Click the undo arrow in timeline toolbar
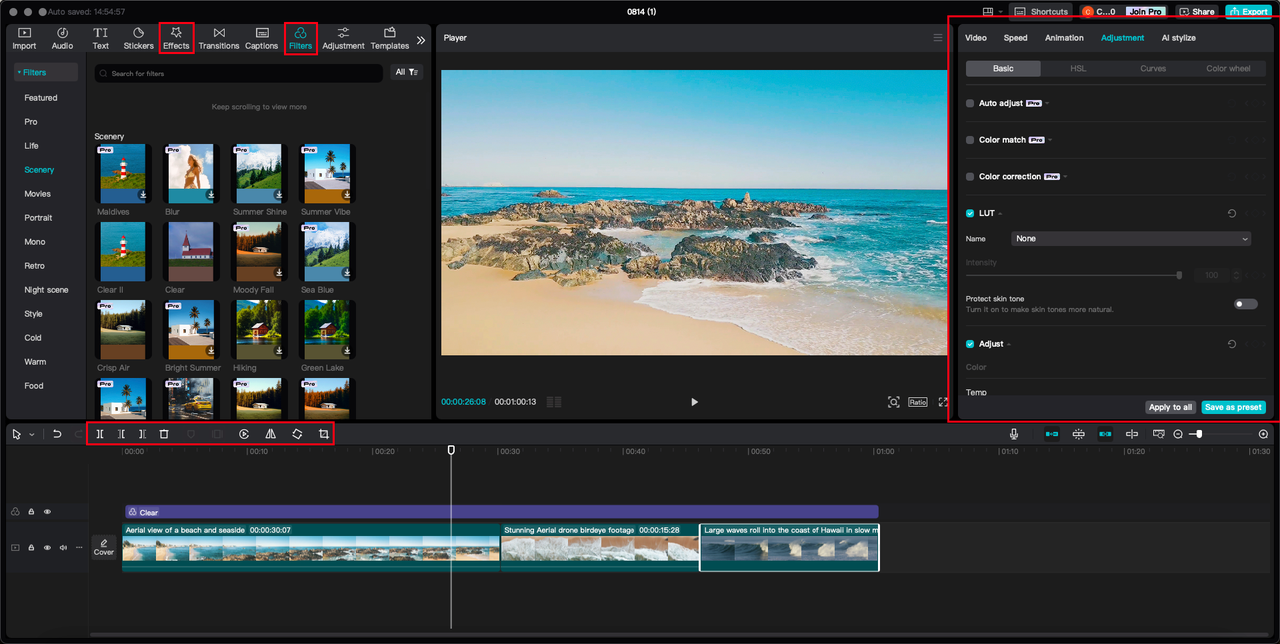Screen dimensions: 1280x644 57,434
